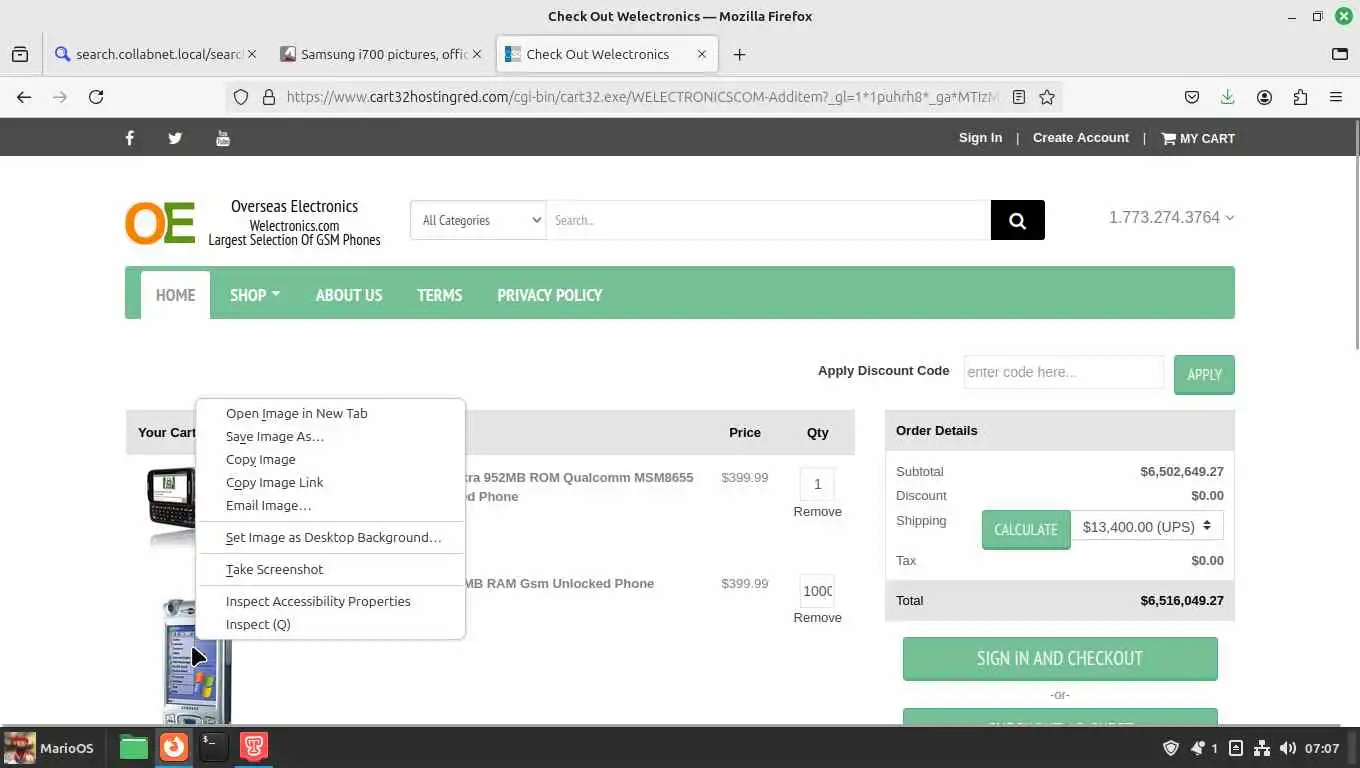Open the Twitter social icon

click(x=175, y=138)
